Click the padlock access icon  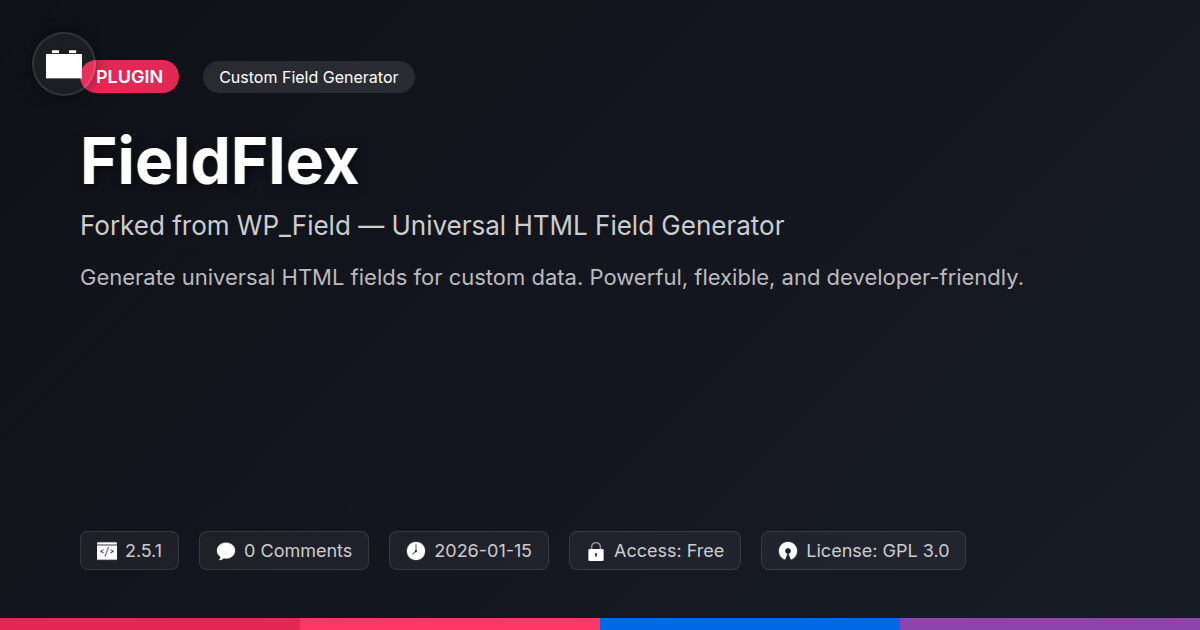pos(596,551)
